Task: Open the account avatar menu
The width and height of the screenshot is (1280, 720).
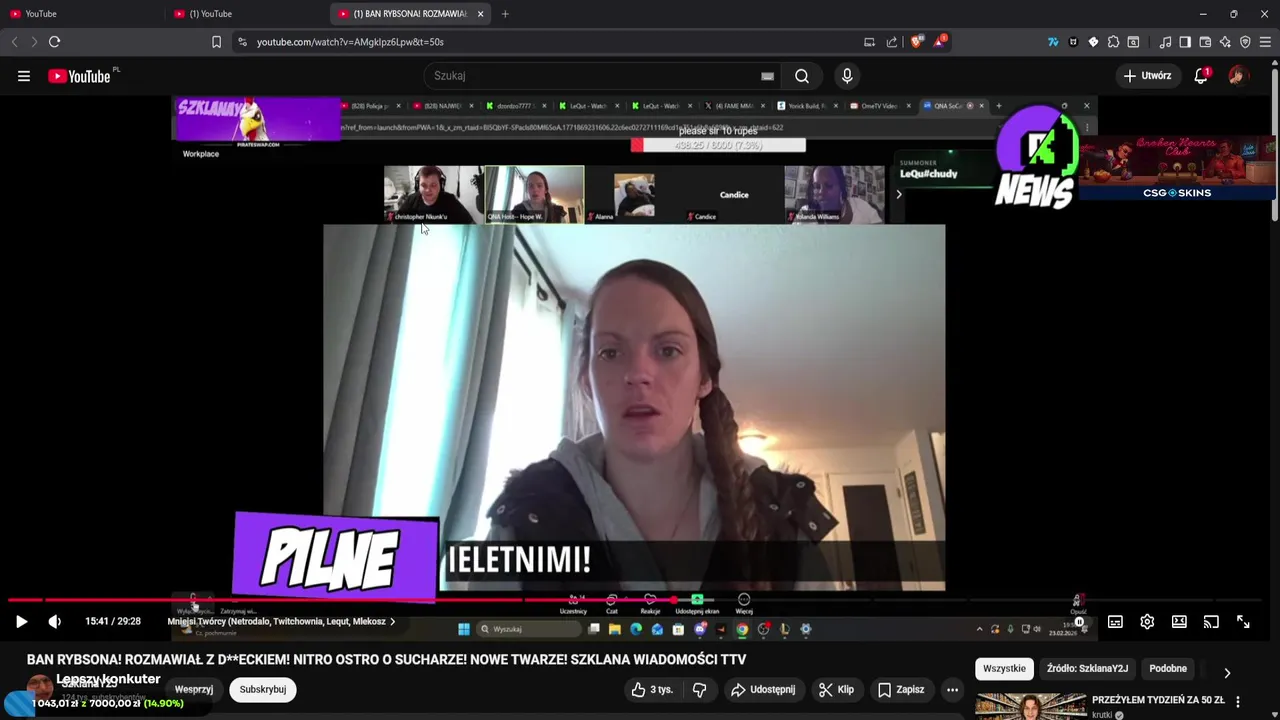Action: click(x=1238, y=76)
